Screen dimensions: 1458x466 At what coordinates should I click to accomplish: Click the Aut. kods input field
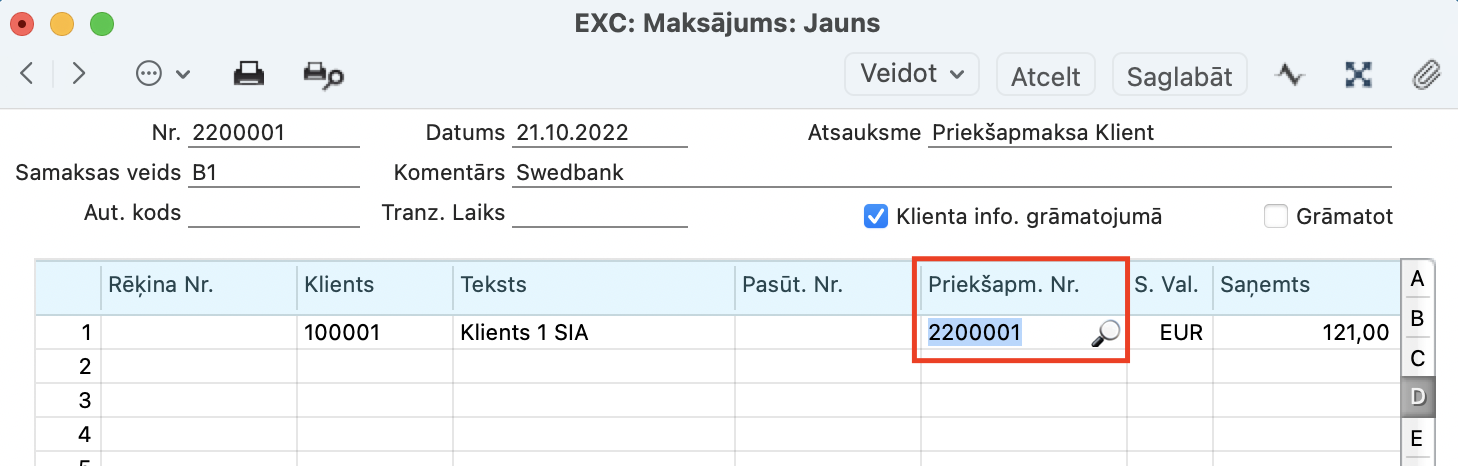click(273, 212)
